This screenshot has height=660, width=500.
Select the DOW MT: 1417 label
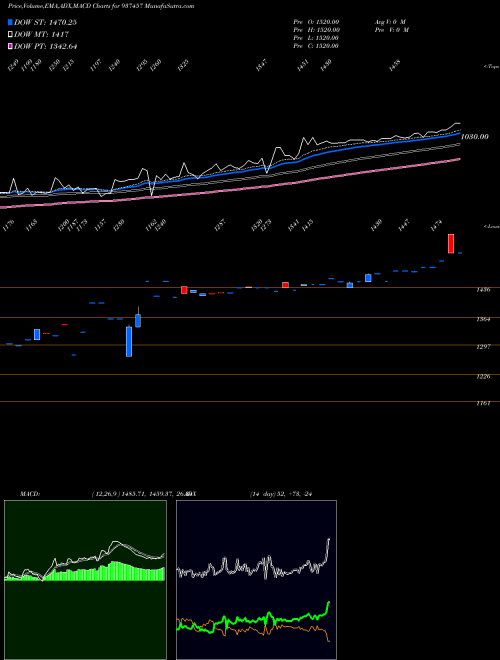[41, 34]
